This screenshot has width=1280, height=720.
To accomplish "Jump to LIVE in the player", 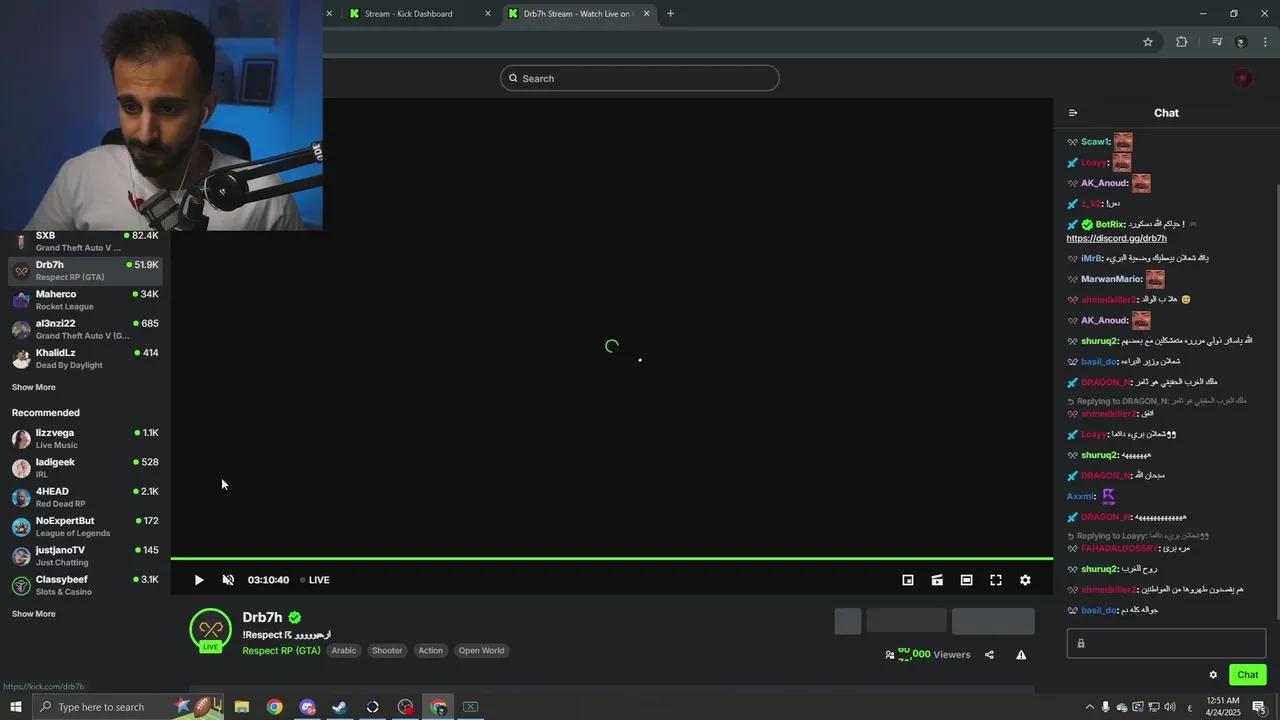I will click(315, 580).
